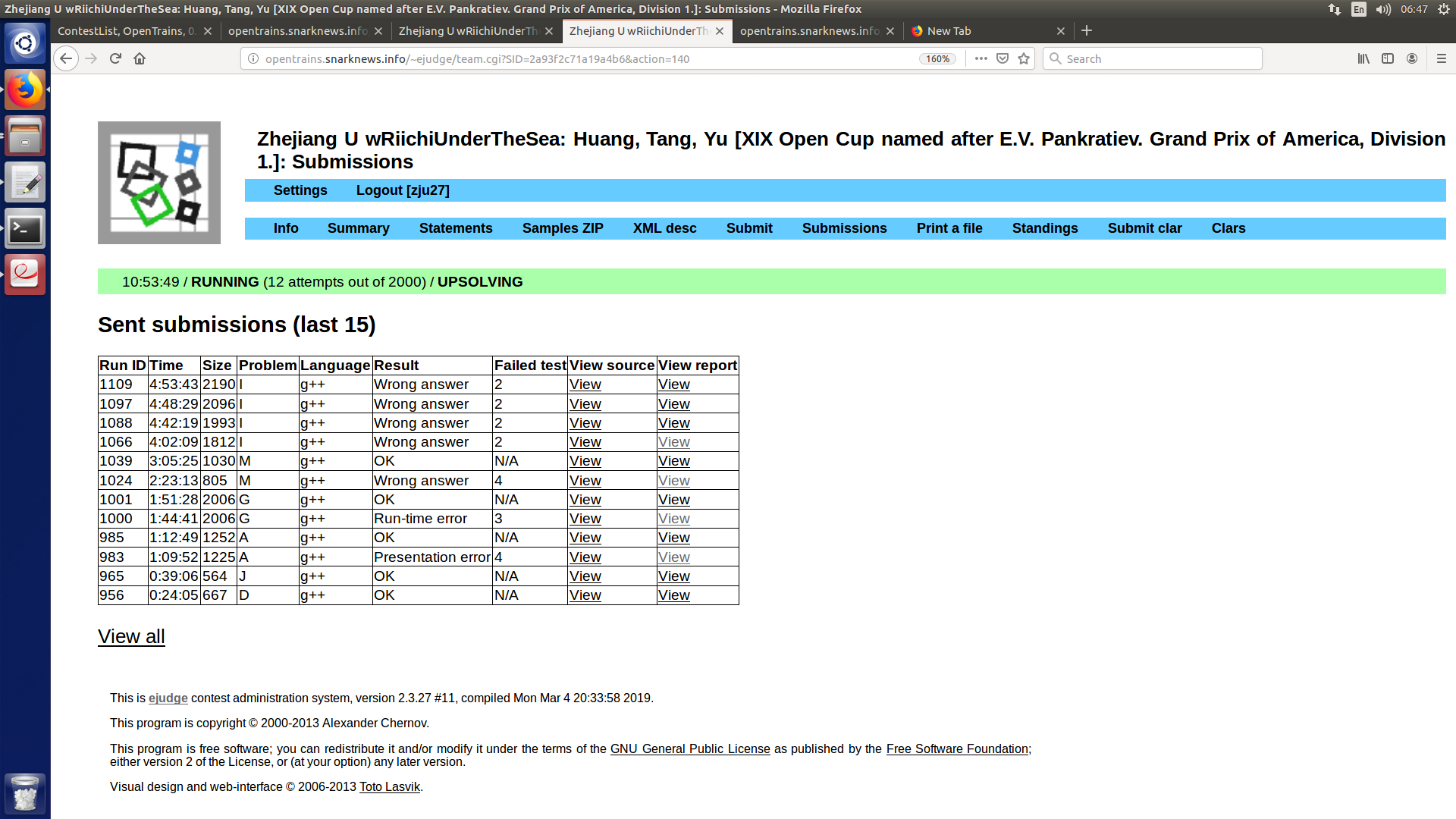Open the En keyboard layout menu
The image size is (1456, 819).
click(1359, 9)
